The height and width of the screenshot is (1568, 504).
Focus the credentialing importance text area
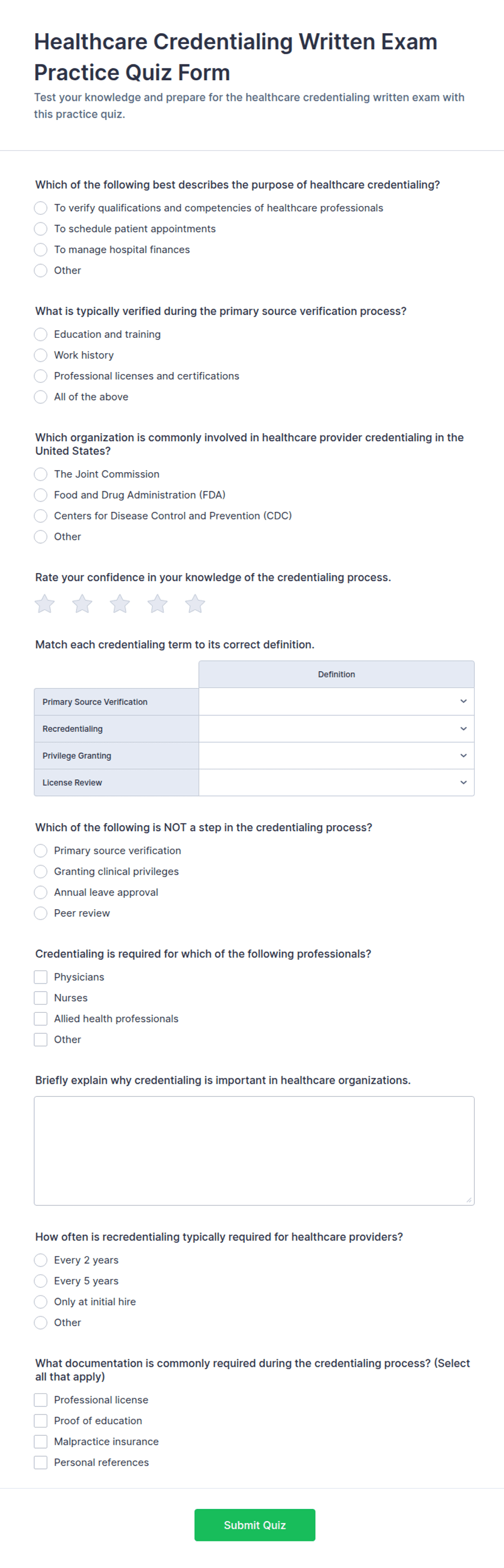(254, 1151)
